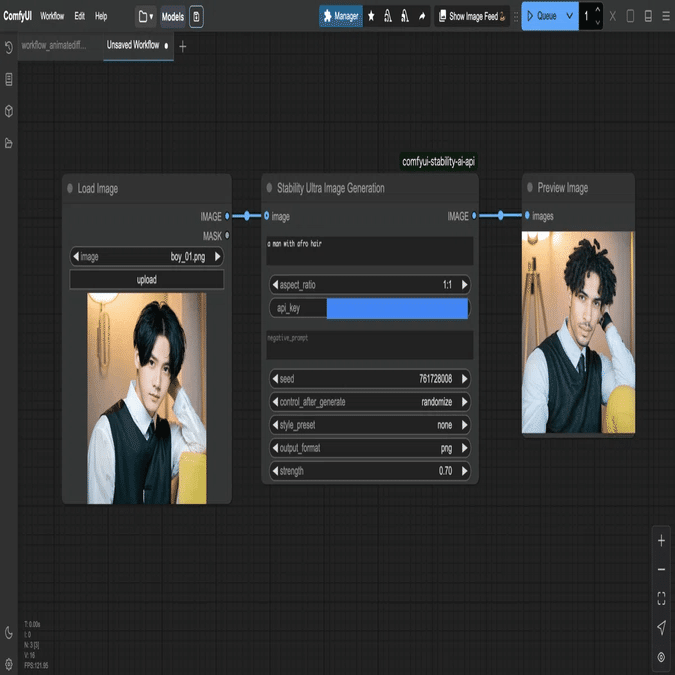Click the Show Image Feed button

(x=472, y=16)
